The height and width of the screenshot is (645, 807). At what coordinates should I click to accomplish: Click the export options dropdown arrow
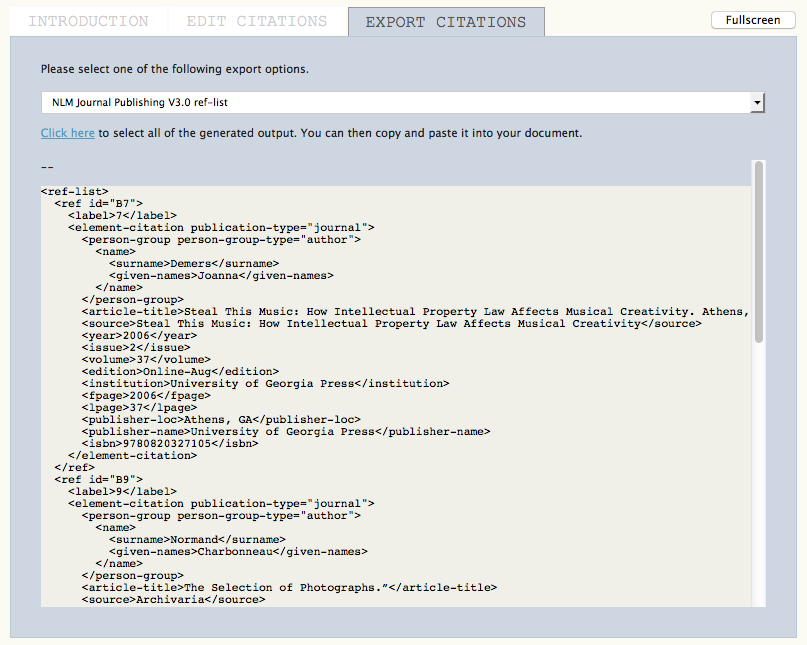tap(757, 102)
